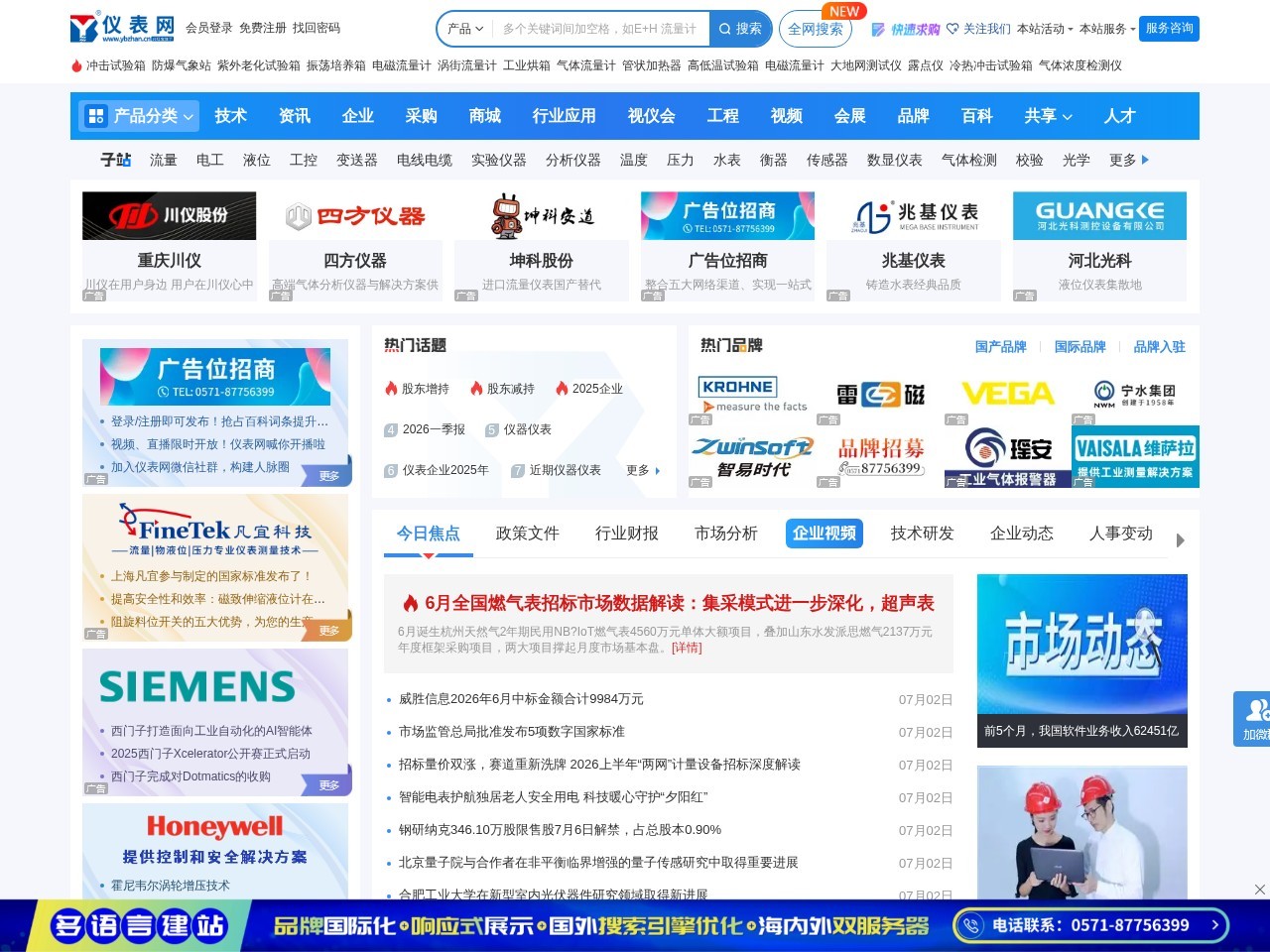The height and width of the screenshot is (952, 1270).
Task: Click the magnifier 搜索 button
Action: 740,29
